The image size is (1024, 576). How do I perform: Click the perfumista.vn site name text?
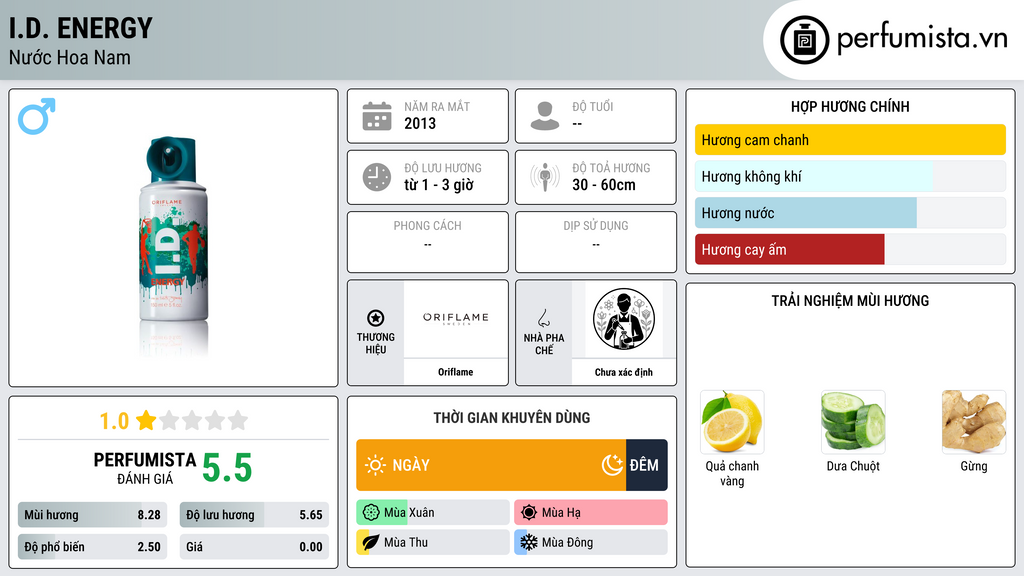point(922,39)
